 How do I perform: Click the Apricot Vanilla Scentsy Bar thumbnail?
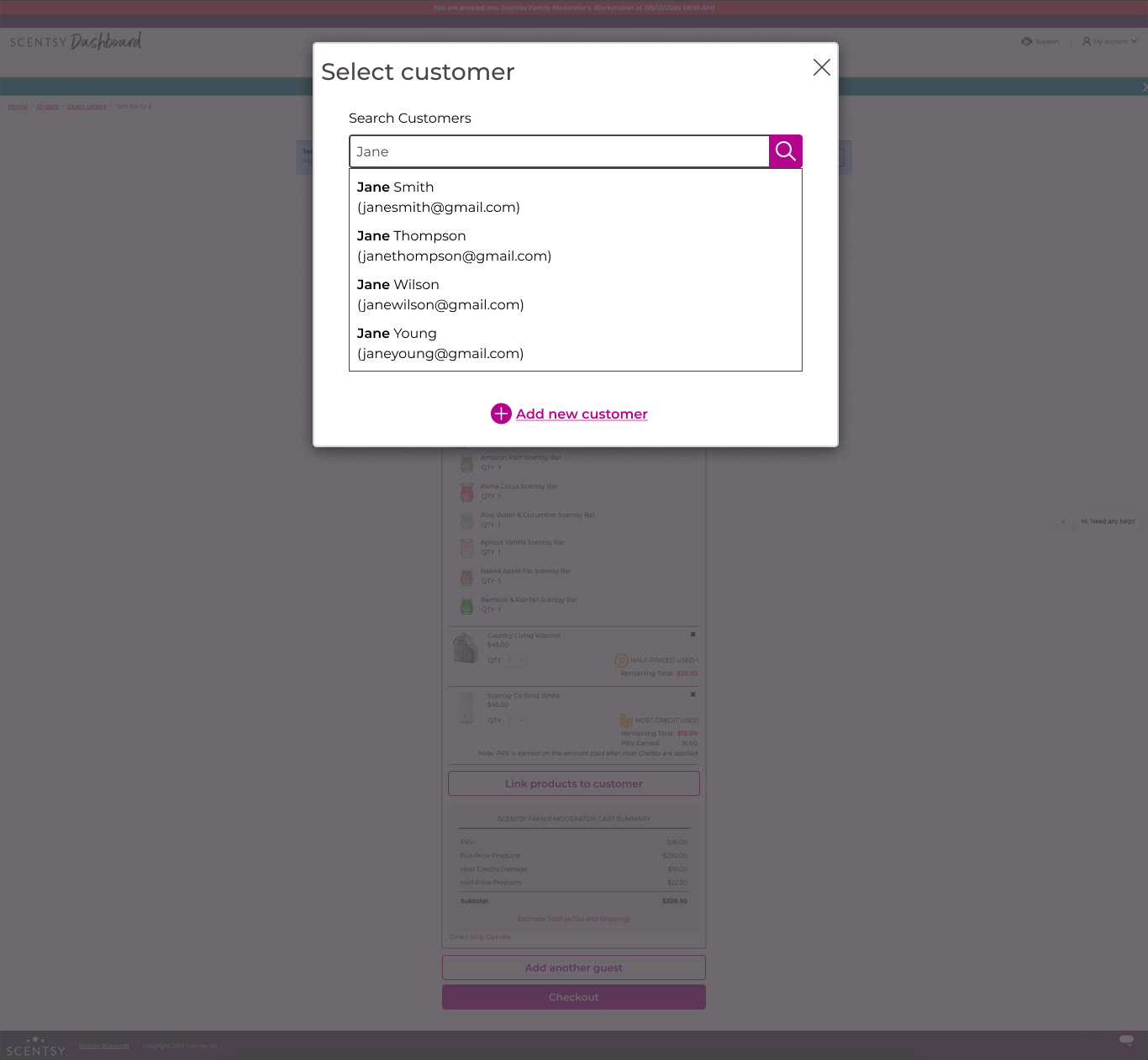pyautogui.click(x=466, y=548)
